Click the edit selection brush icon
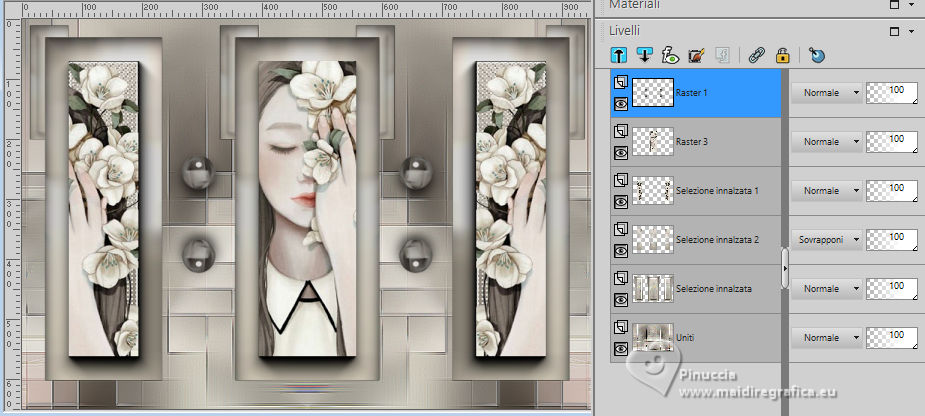 (x=697, y=55)
